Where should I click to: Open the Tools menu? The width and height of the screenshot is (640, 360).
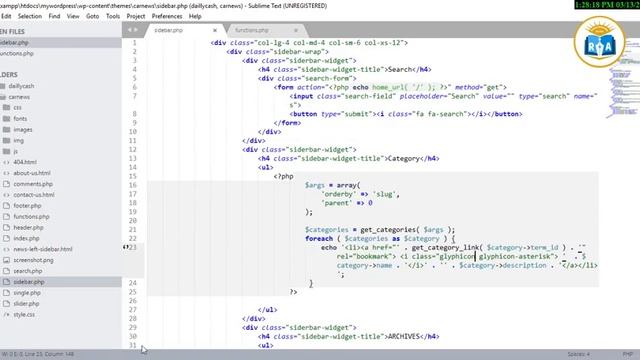[113, 16]
